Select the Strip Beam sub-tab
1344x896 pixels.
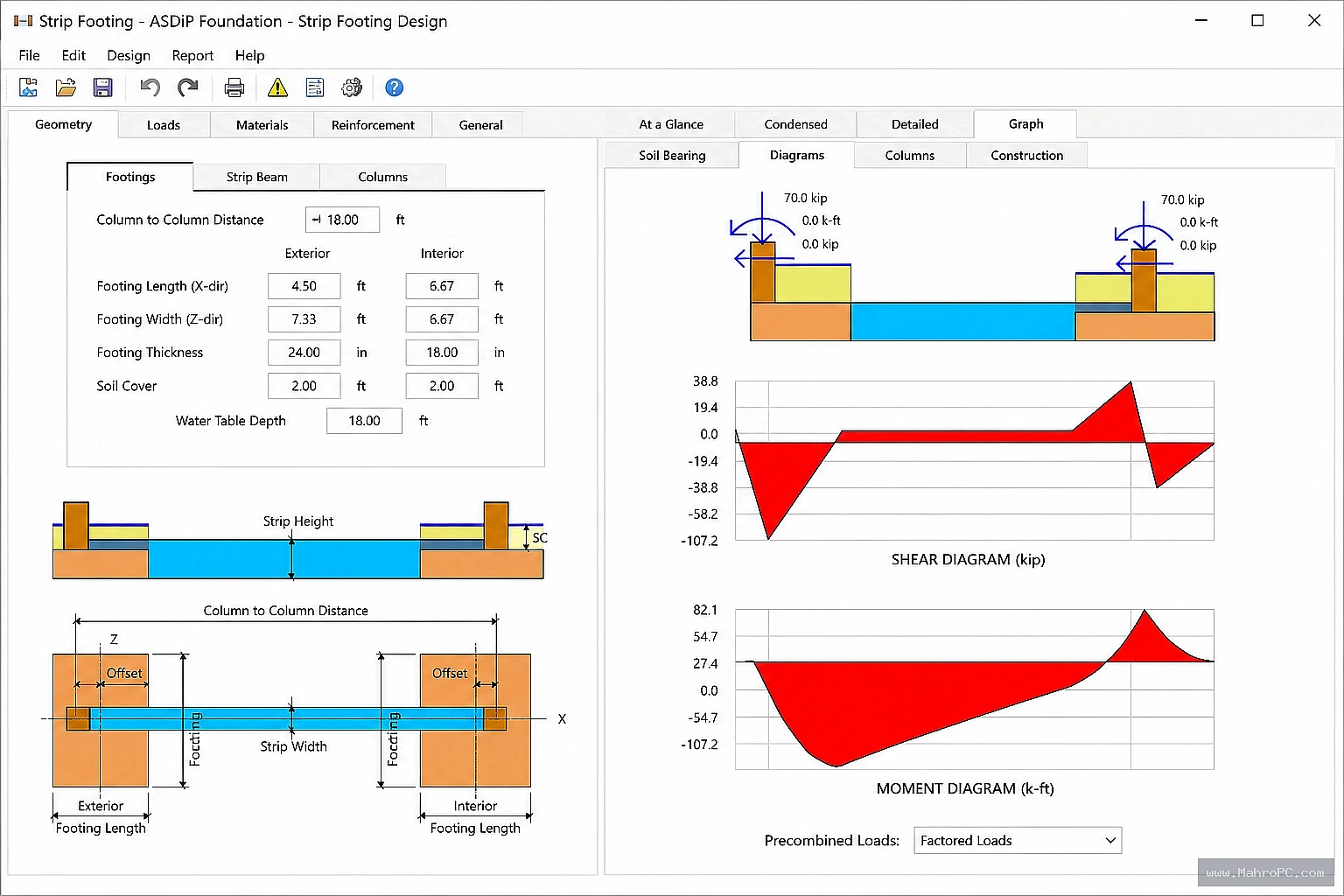(257, 177)
